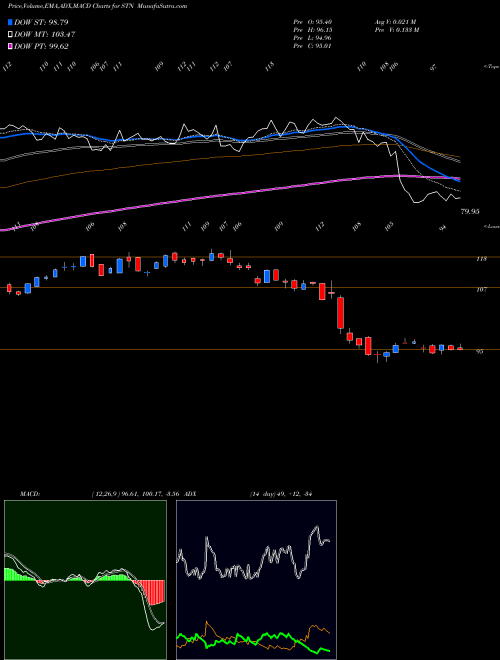Viewport: 500px width, 660px height.
Task: Open the green MACD histogram panel
Action: coord(85,580)
